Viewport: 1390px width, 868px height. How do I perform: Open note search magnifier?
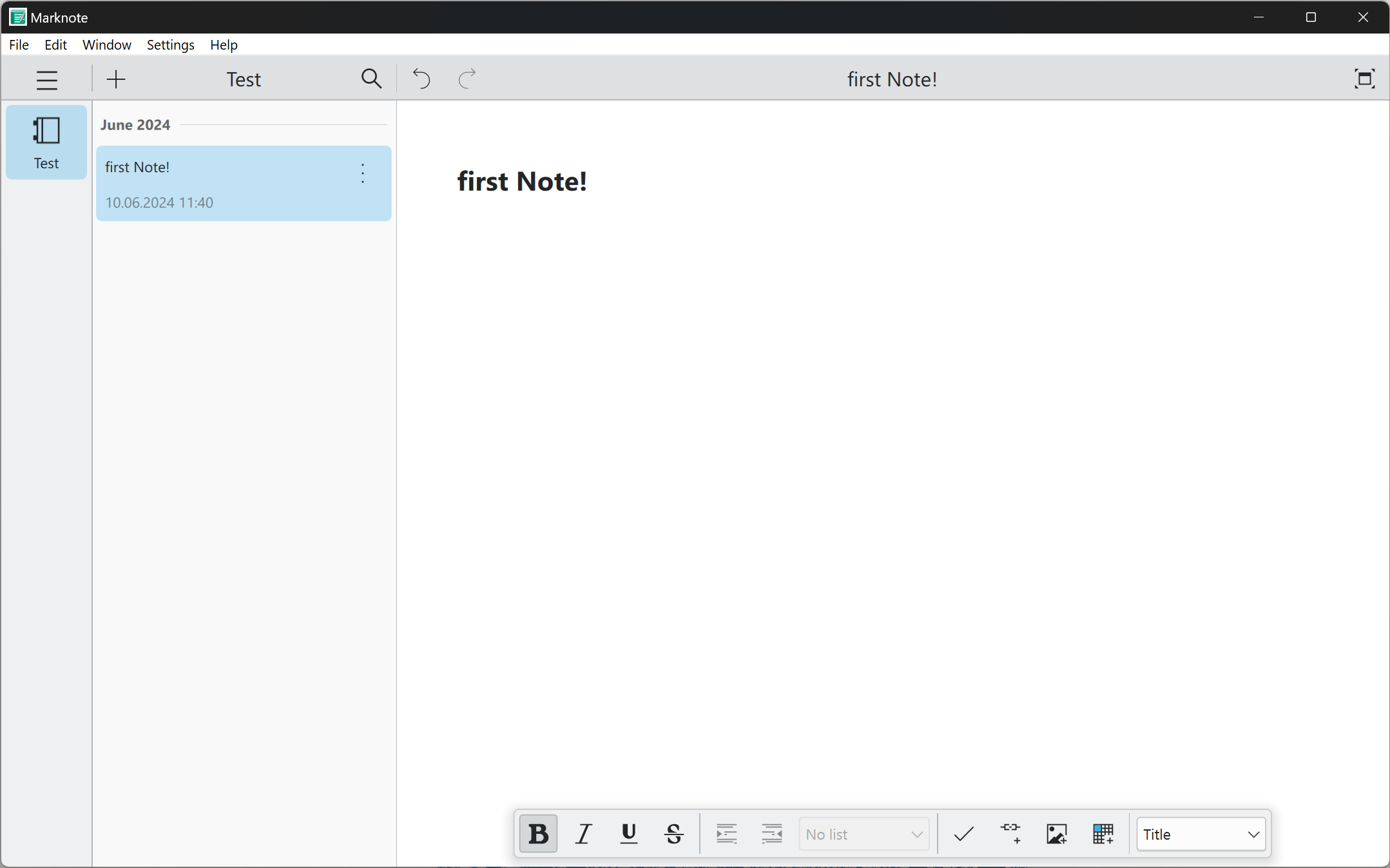[371, 79]
